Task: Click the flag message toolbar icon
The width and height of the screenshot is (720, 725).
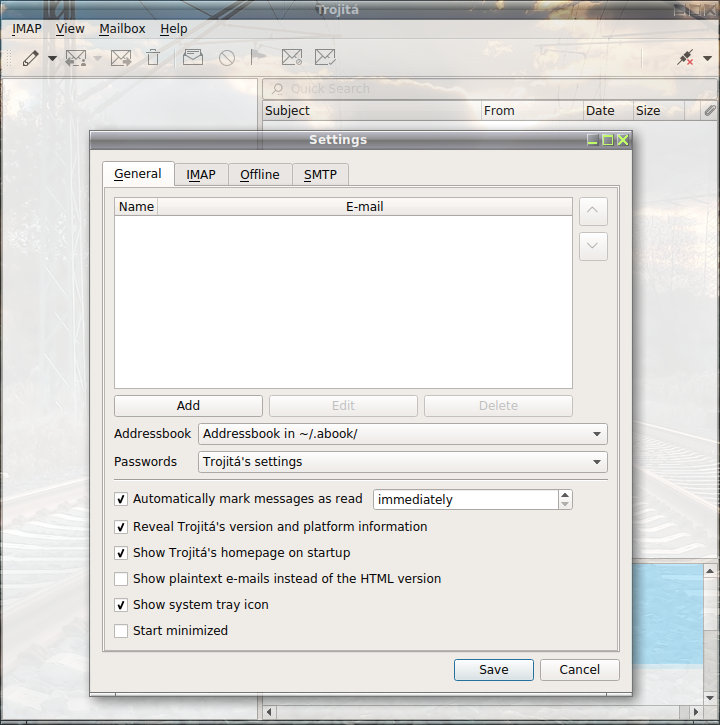Action: click(x=258, y=57)
